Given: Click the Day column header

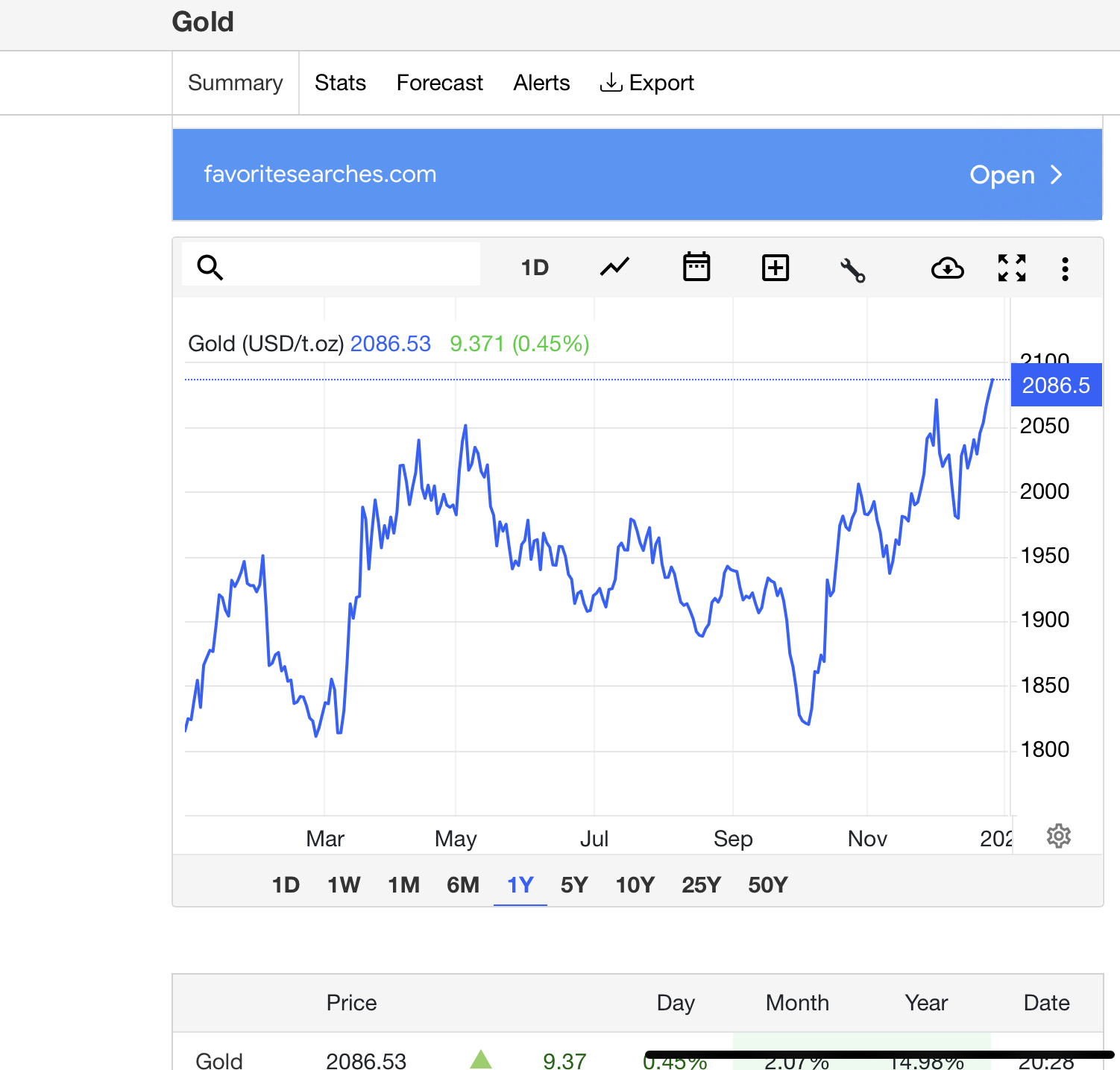Looking at the screenshot, I should [x=676, y=1003].
